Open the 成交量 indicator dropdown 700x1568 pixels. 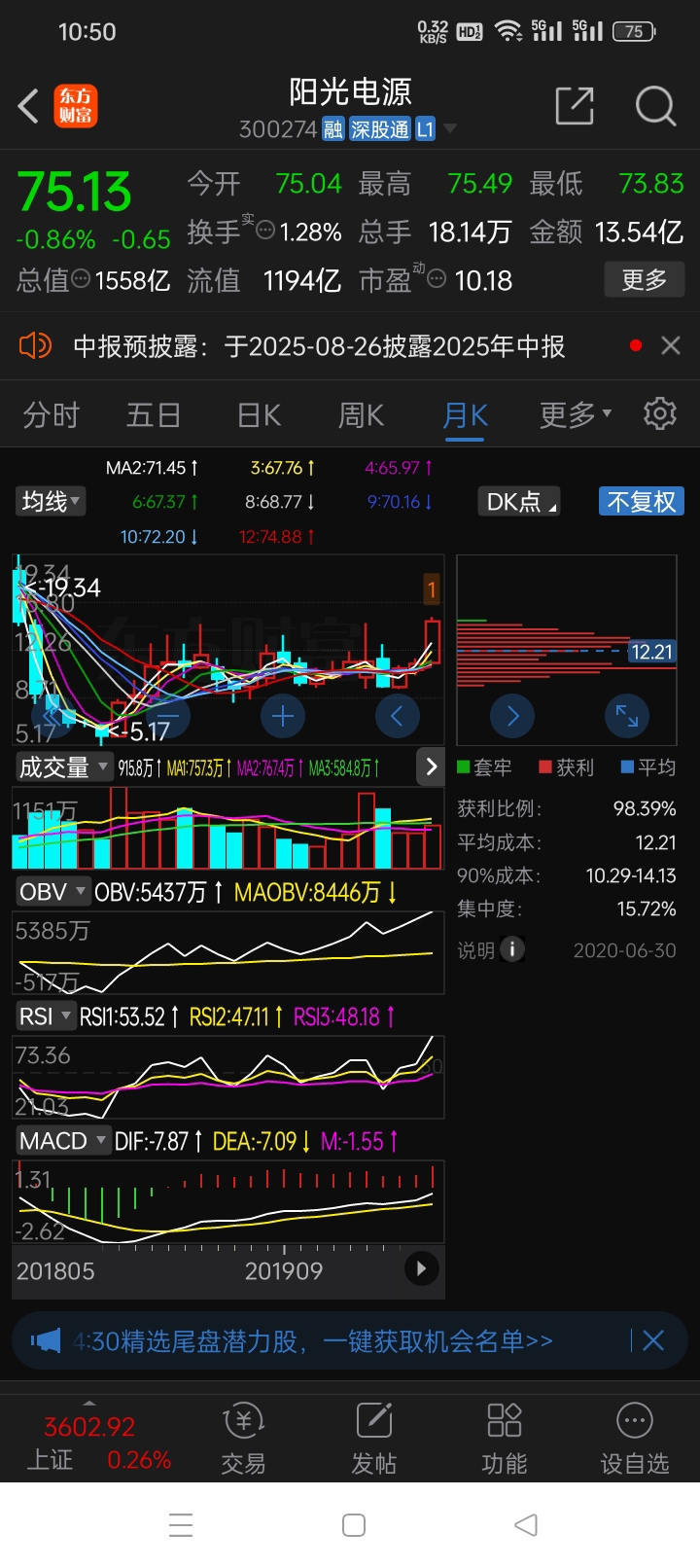[x=64, y=767]
